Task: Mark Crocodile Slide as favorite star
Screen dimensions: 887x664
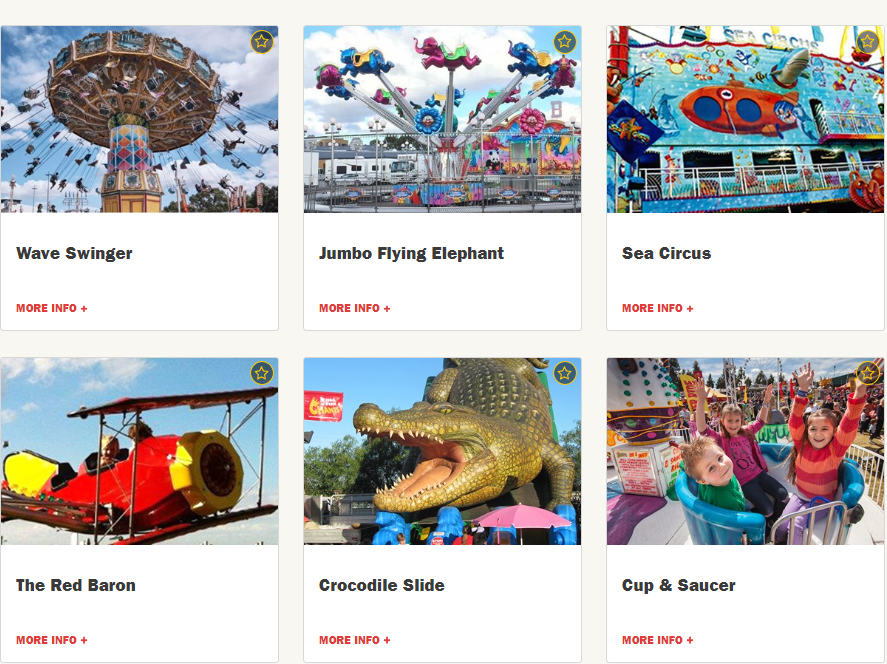Action: click(x=565, y=373)
